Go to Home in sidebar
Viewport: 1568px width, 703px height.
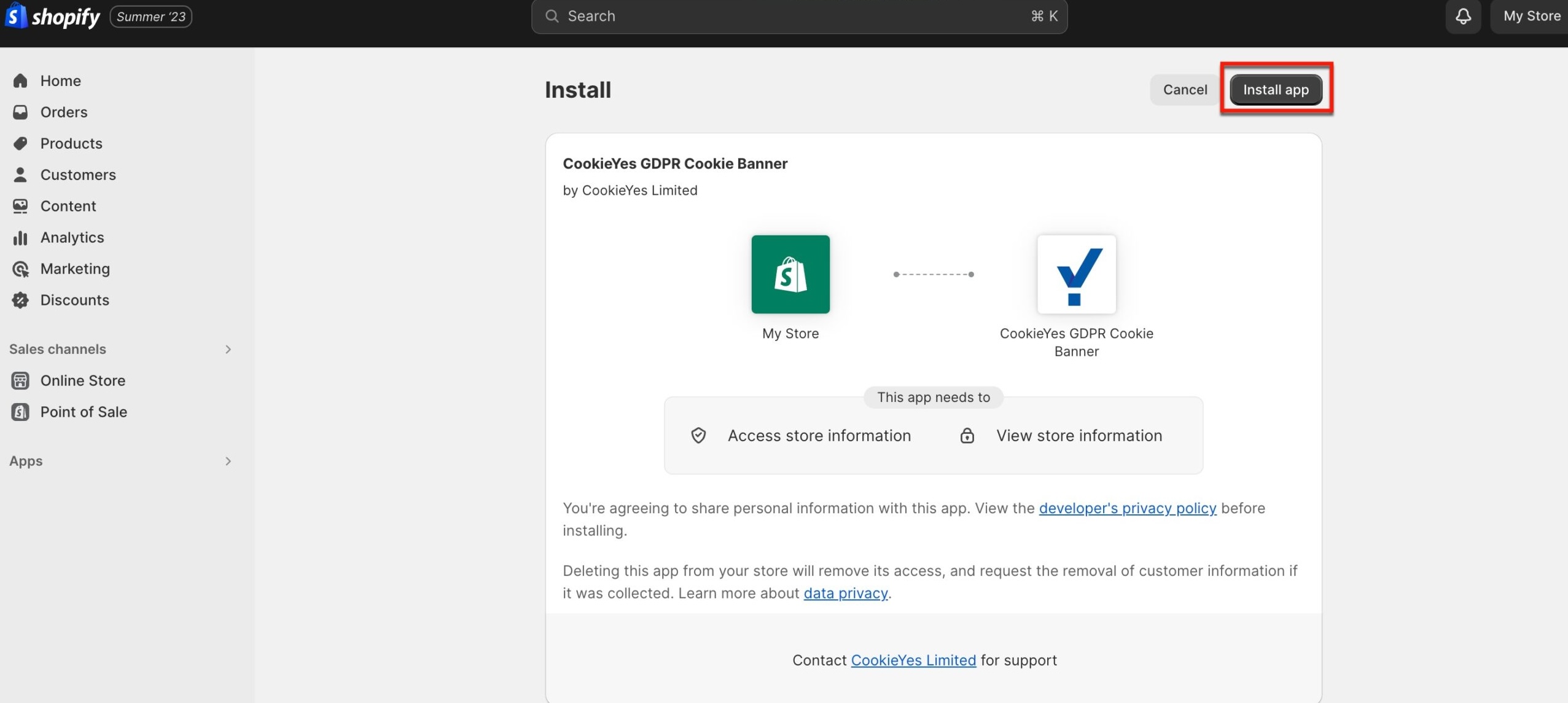[x=61, y=81]
